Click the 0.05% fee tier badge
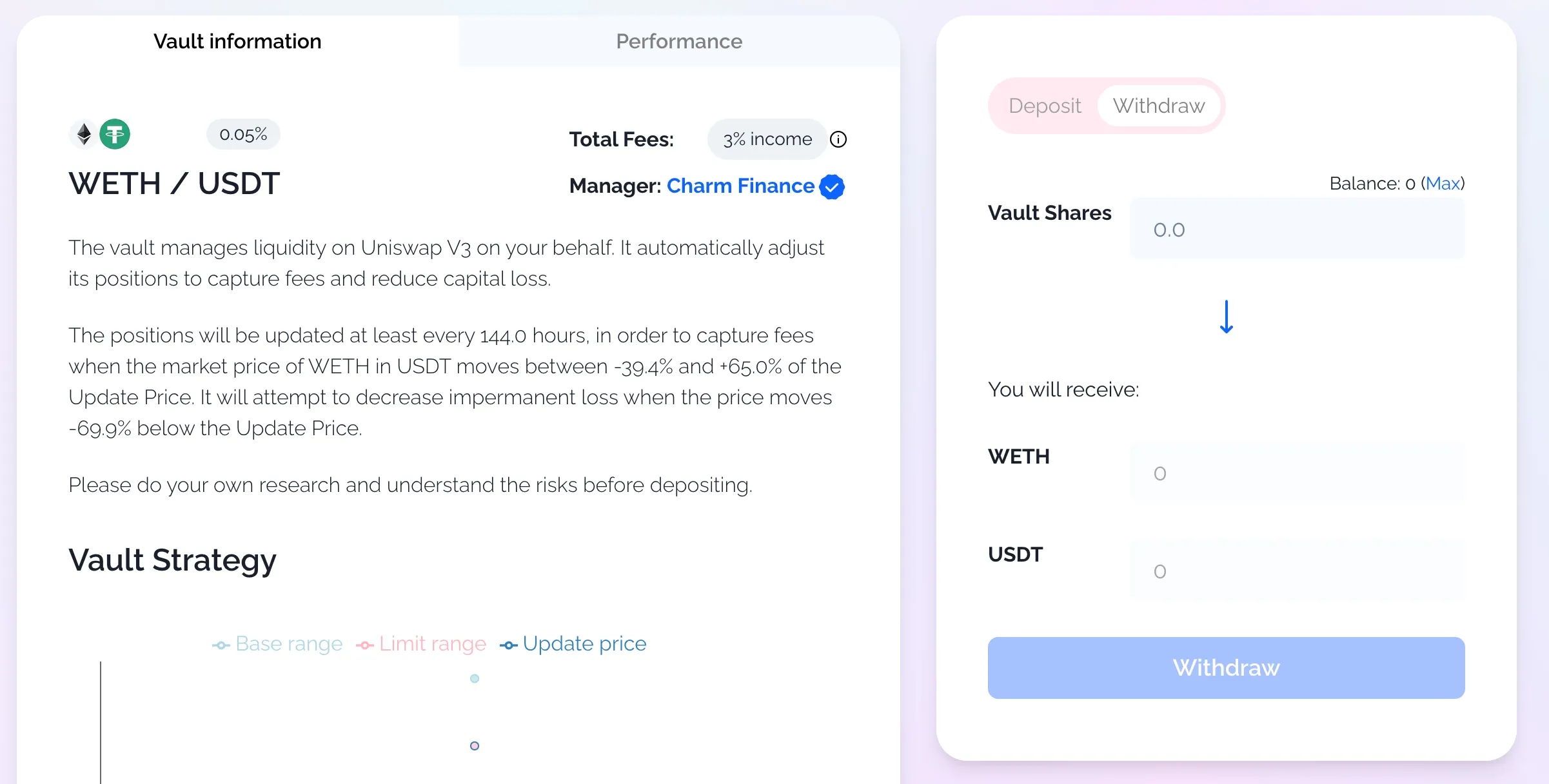This screenshot has height=784, width=1549. click(243, 134)
